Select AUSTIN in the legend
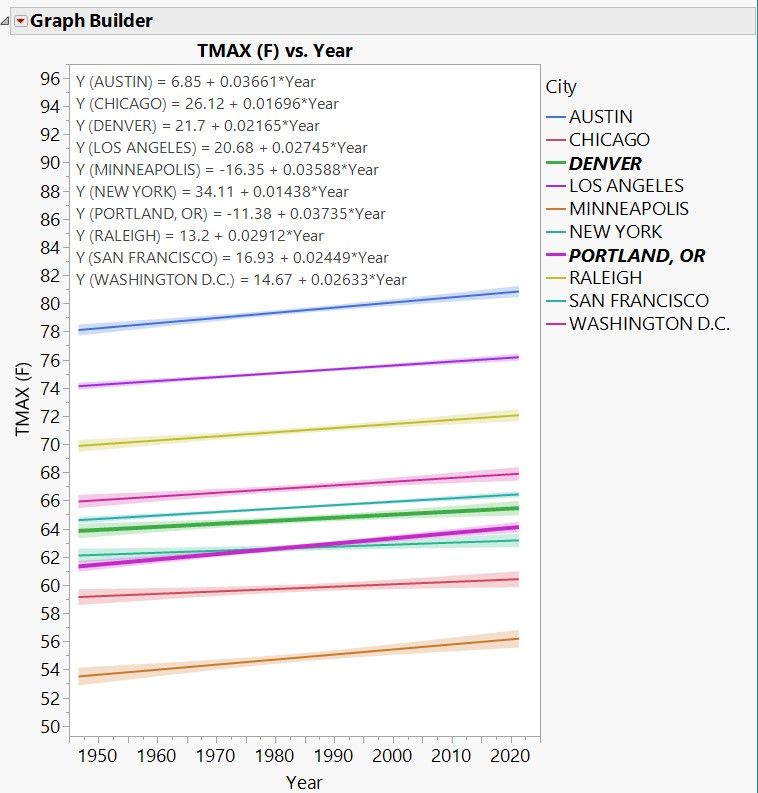 (601, 117)
